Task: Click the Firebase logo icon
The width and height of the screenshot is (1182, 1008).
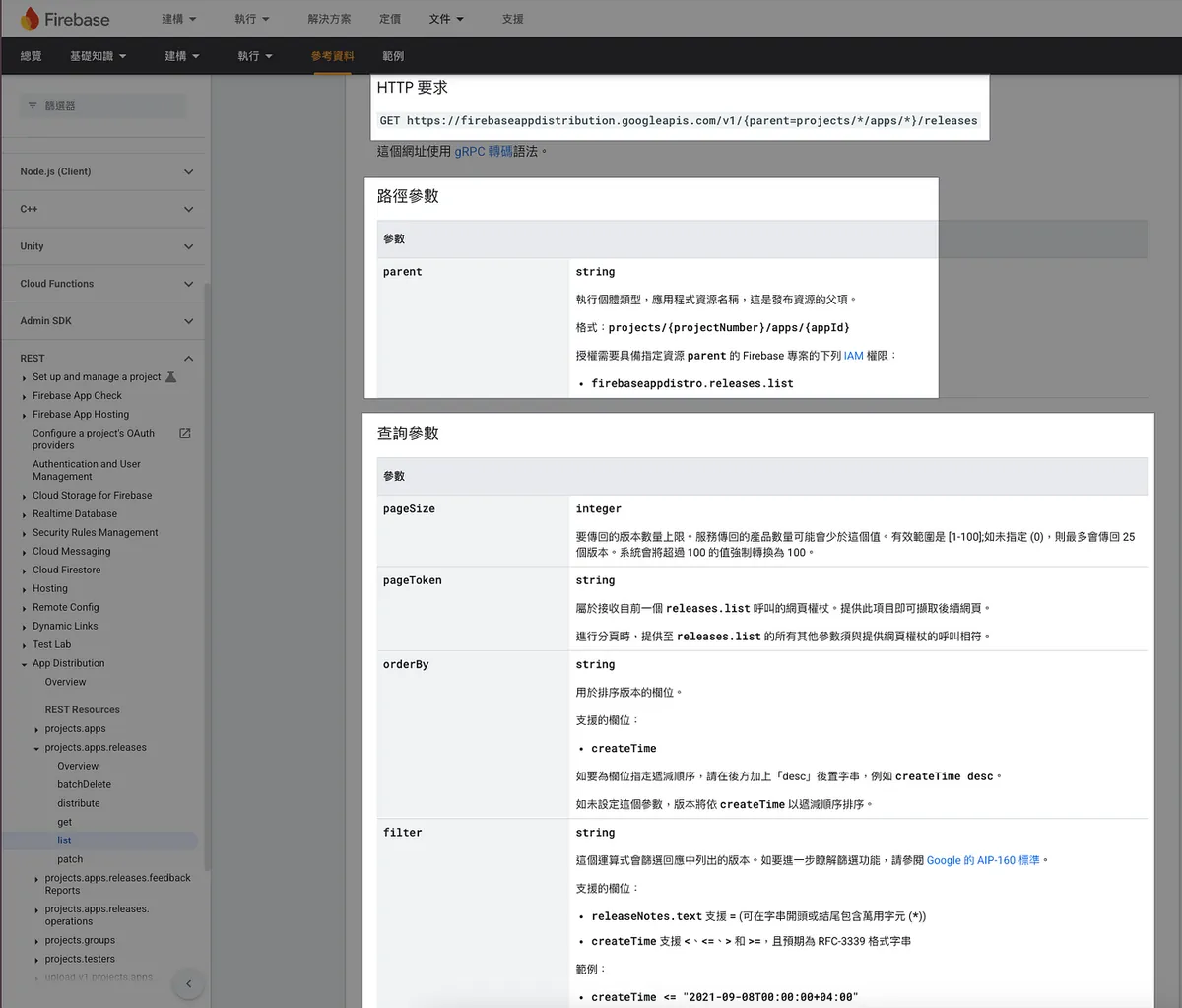Action: (30, 19)
